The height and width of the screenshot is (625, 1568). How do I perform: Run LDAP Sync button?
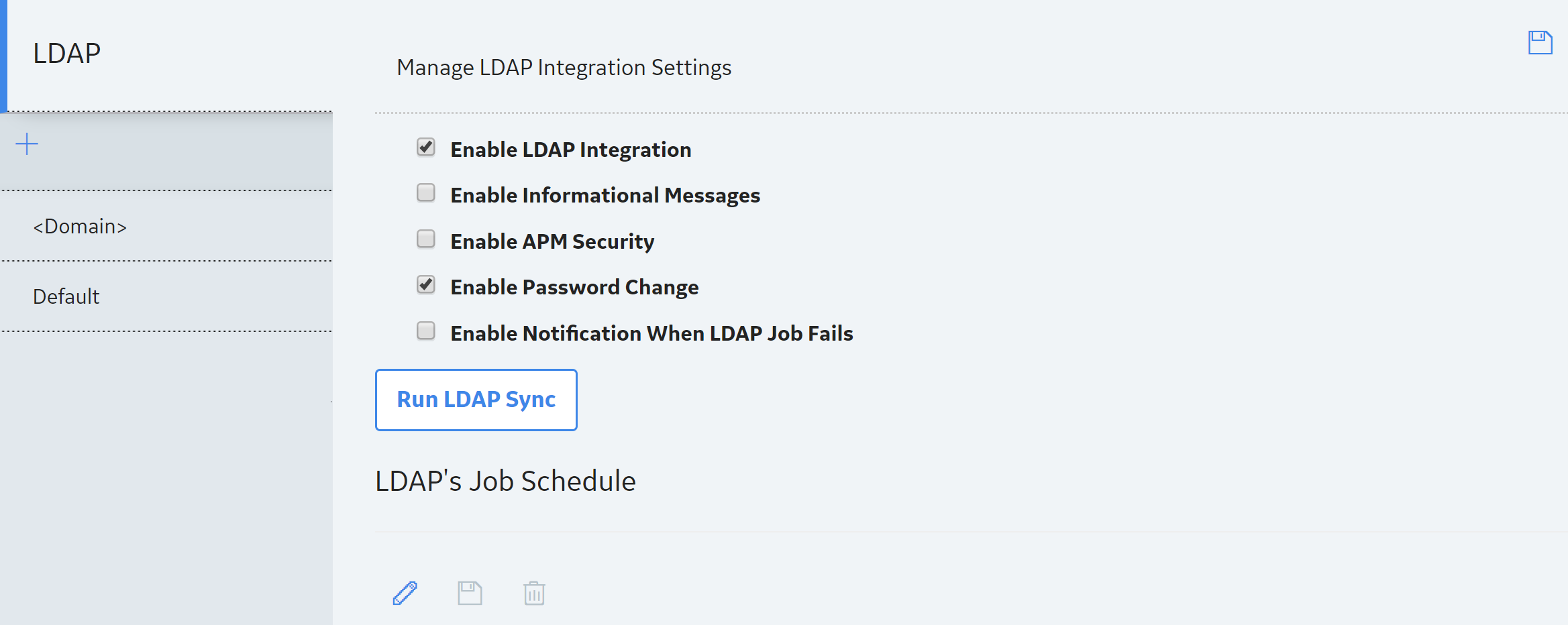(x=476, y=400)
